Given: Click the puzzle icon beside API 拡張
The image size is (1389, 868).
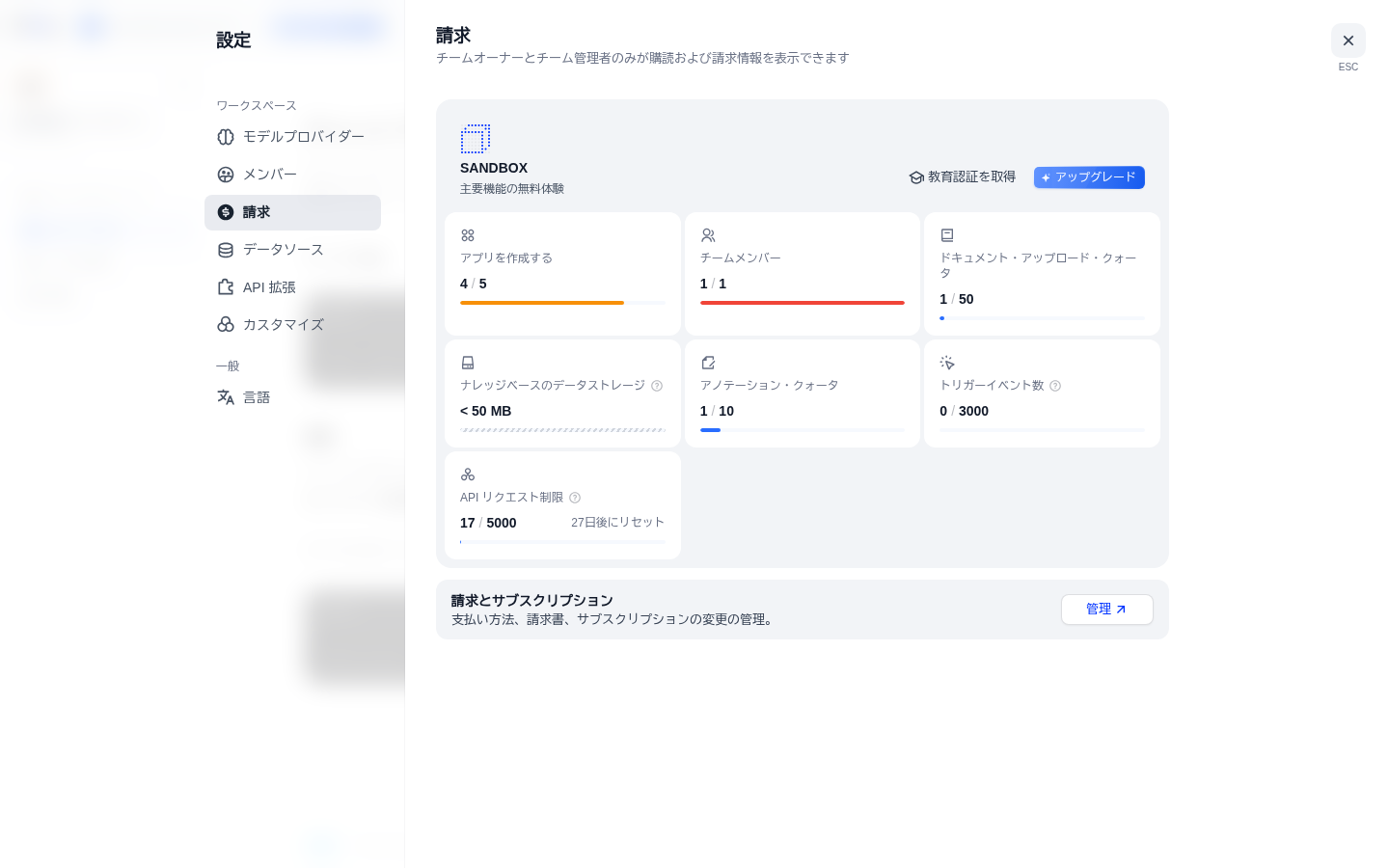Looking at the screenshot, I should point(226,287).
